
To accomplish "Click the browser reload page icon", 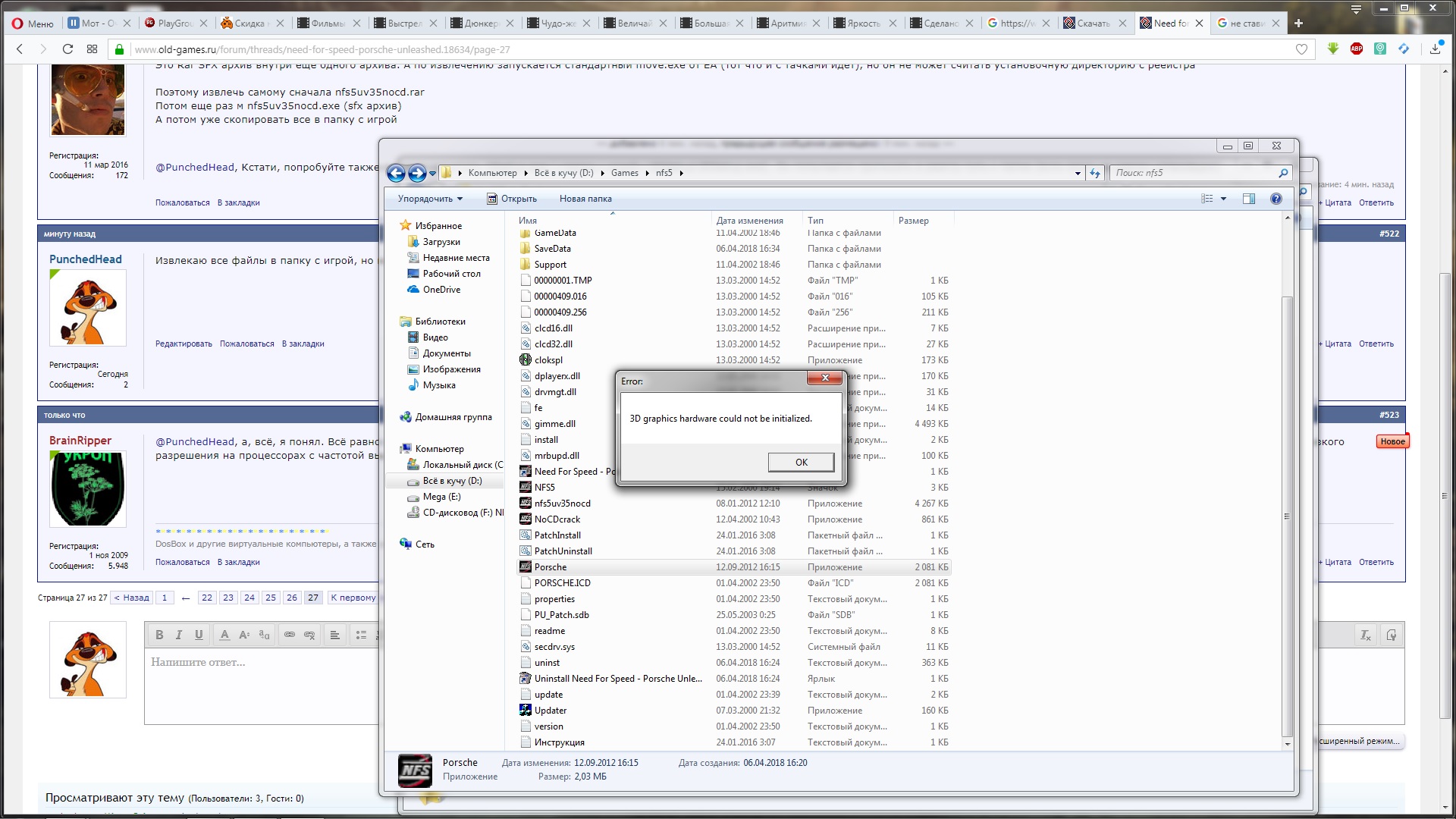I will click(67, 49).
